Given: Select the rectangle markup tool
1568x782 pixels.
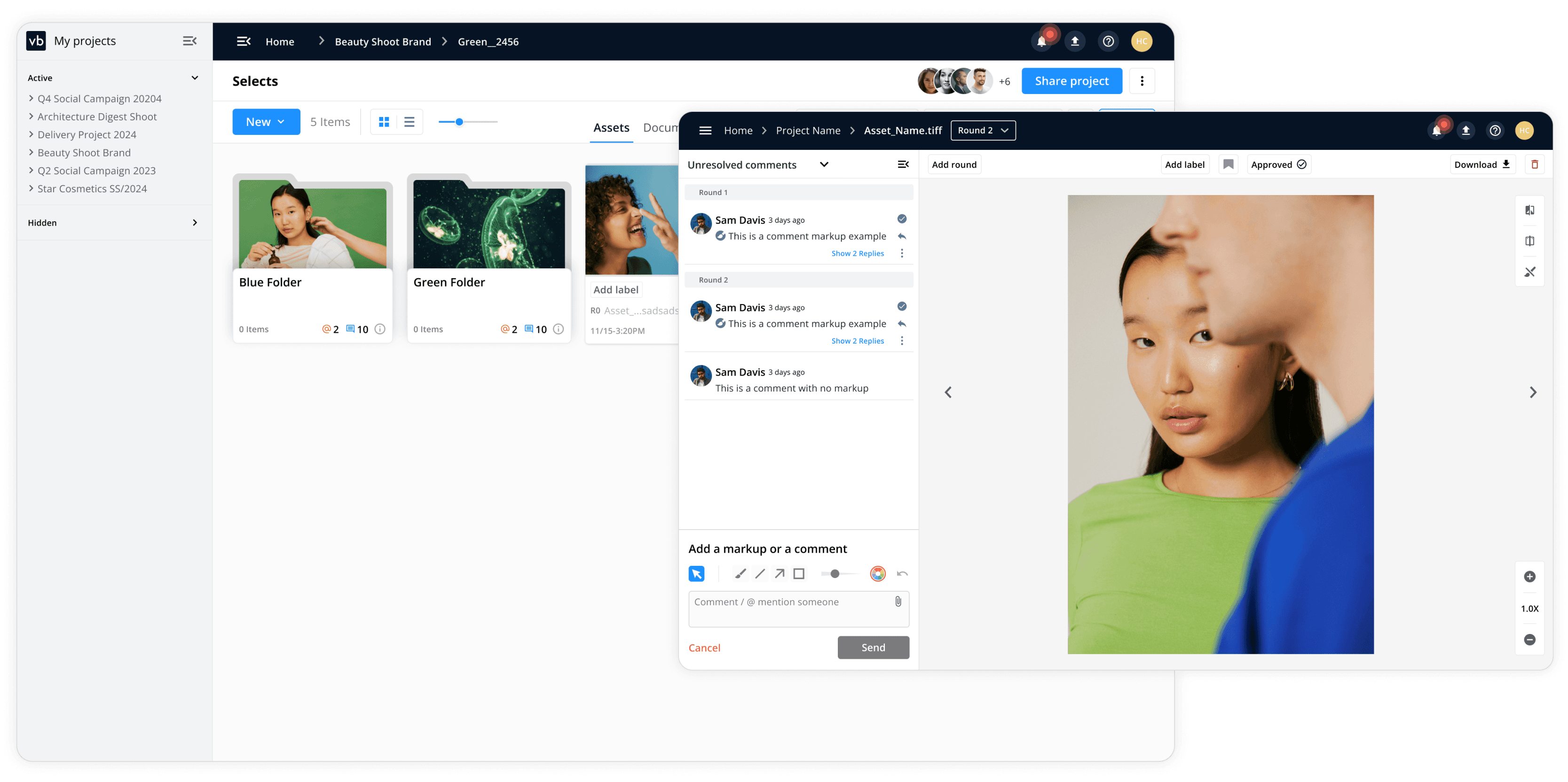Looking at the screenshot, I should click(x=799, y=573).
